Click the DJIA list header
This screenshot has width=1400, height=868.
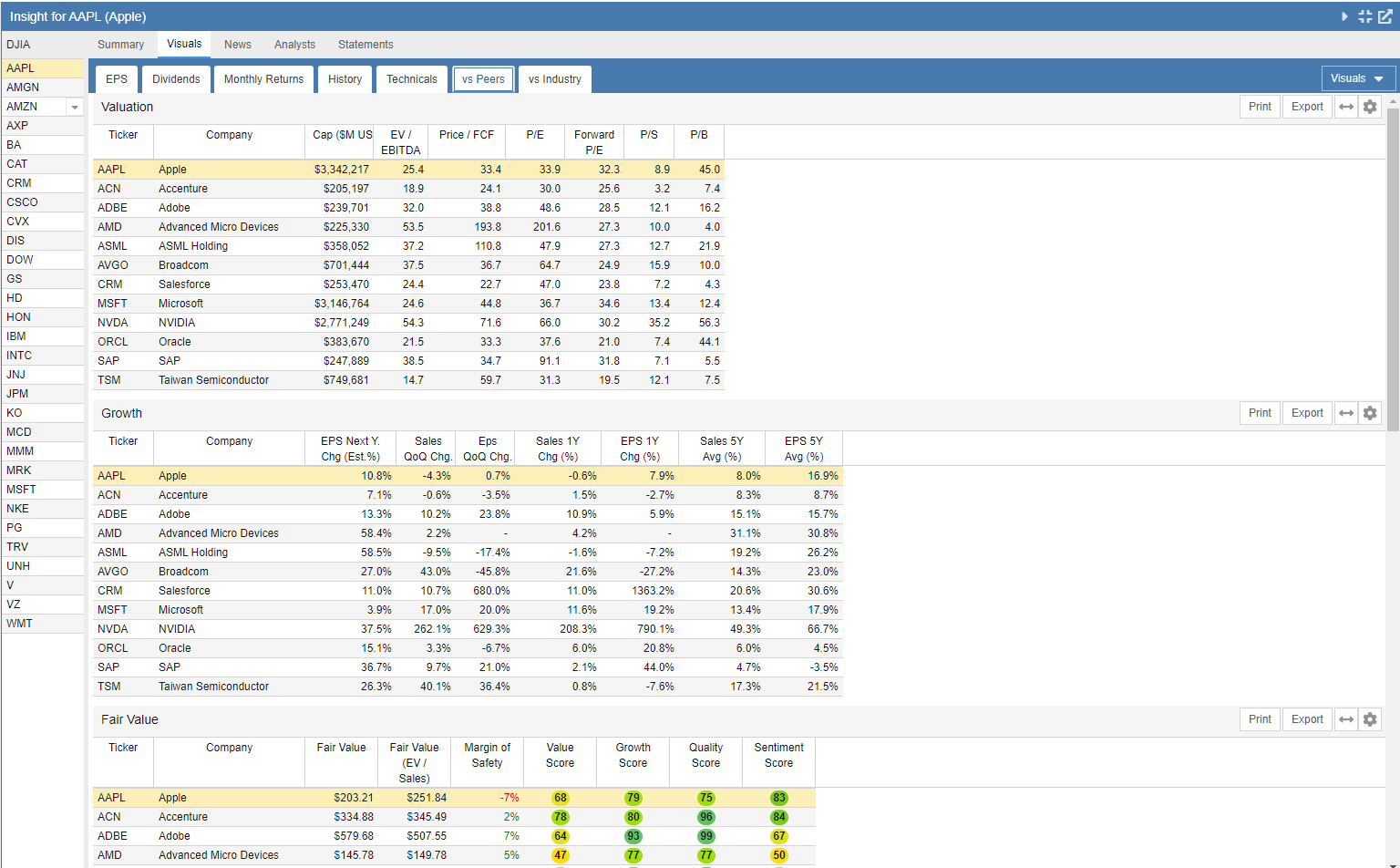(x=43, y=45)
